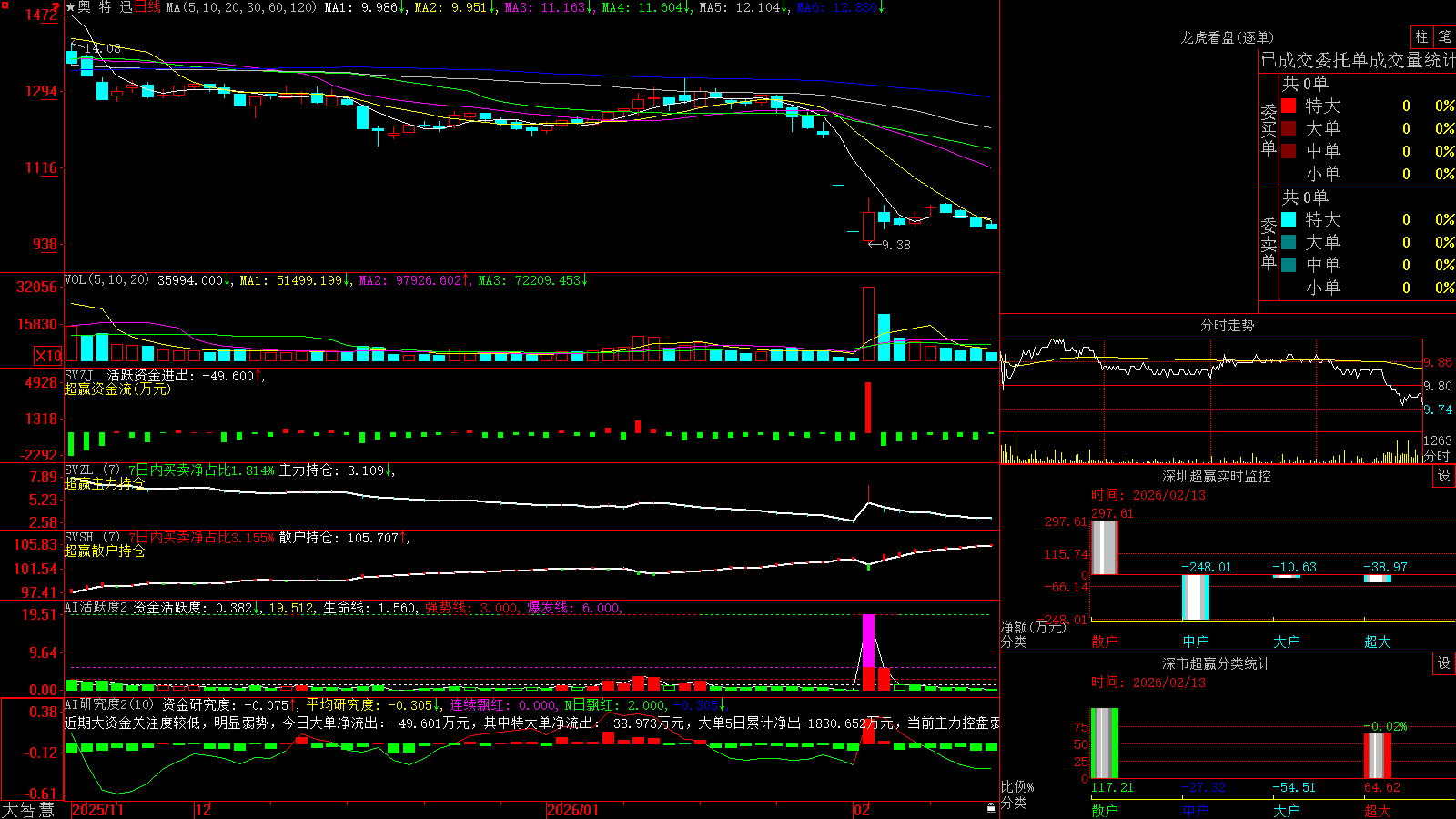Select the 2025/11 timeline marker

click(98, 810)
